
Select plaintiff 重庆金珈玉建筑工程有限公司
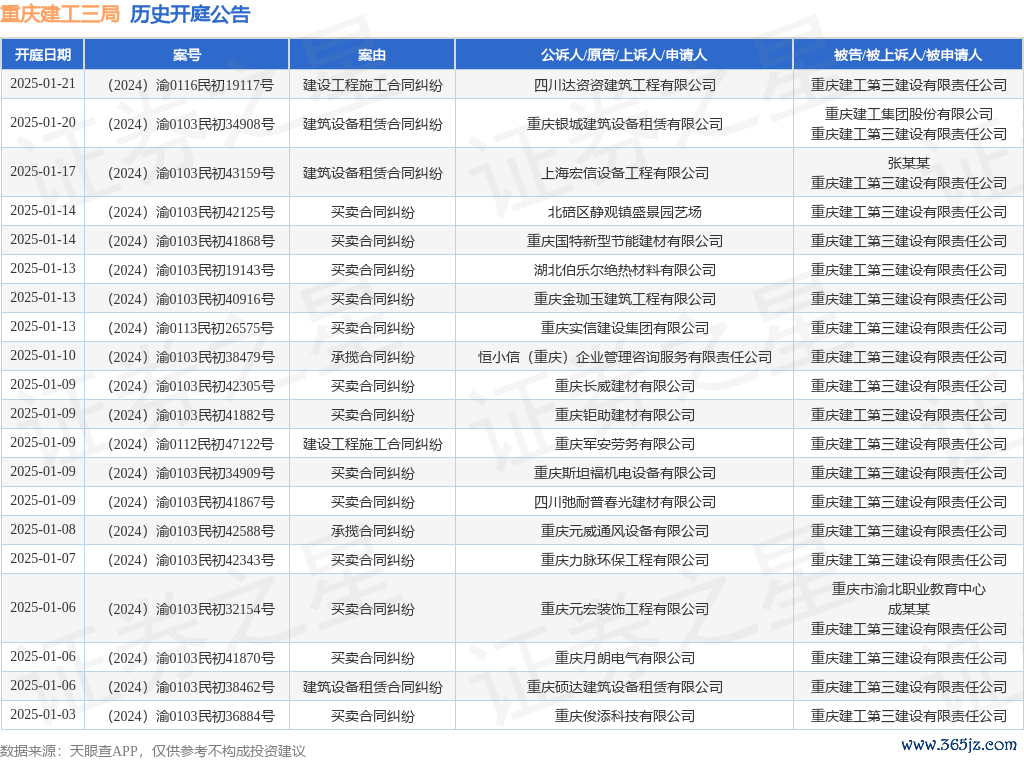pos(624,299)
